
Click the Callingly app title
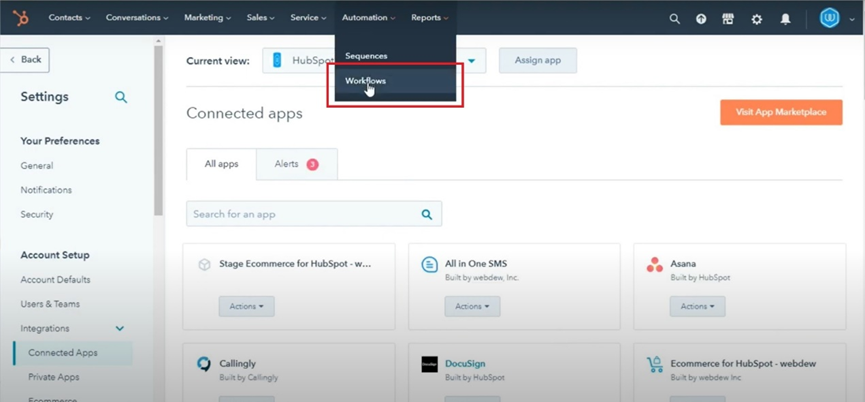tap(237, 364)
